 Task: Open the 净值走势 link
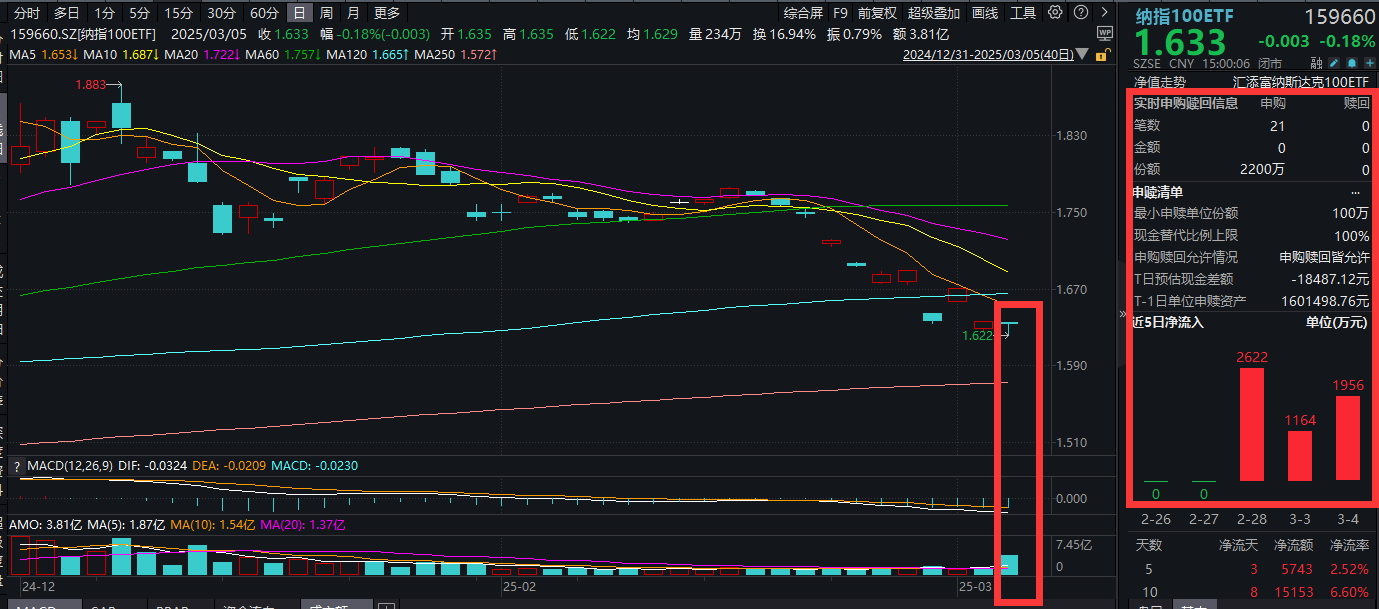coord(1160,81)
